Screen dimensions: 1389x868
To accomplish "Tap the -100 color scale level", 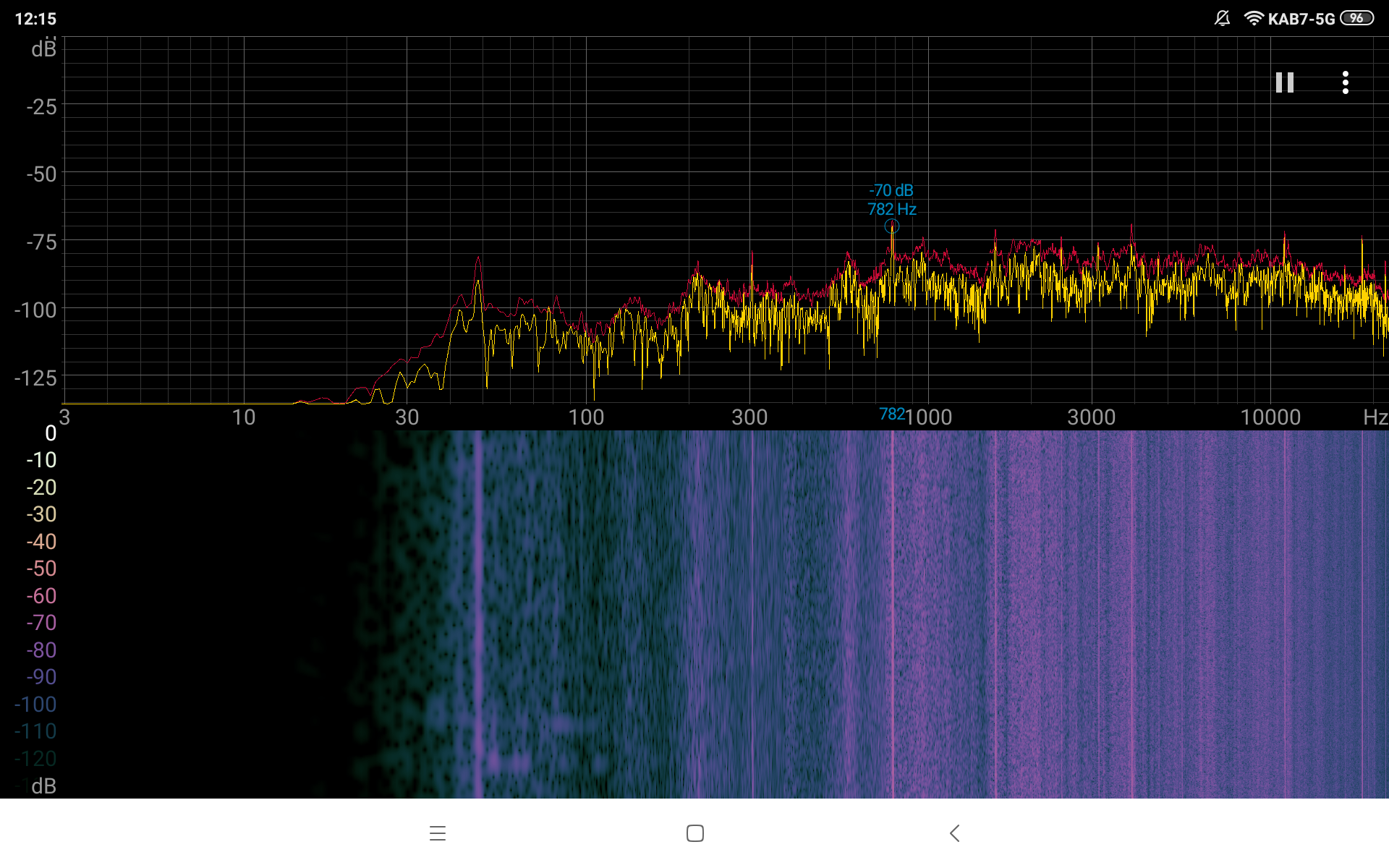I will [x=35, y=705].
